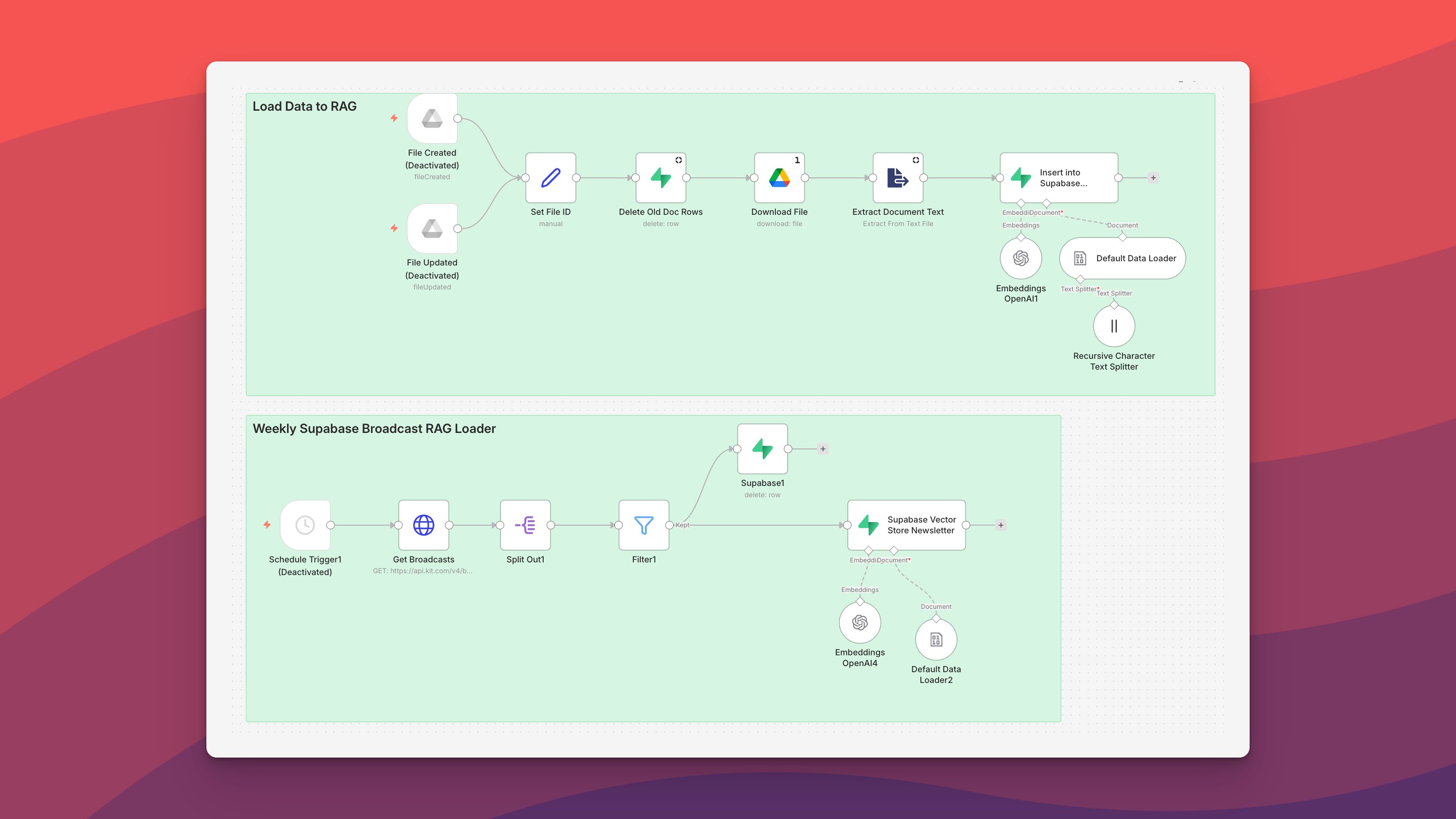Screen dimensions: 1456x819
Task: Open the Default Data Loader2 node
Action: click(935, 639)
